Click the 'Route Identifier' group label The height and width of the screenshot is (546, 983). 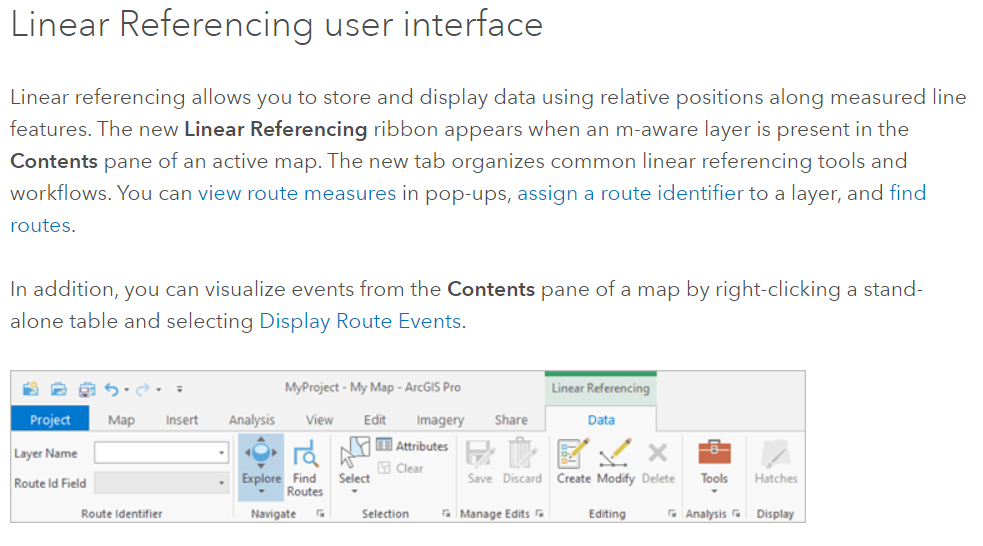[122, 513]
